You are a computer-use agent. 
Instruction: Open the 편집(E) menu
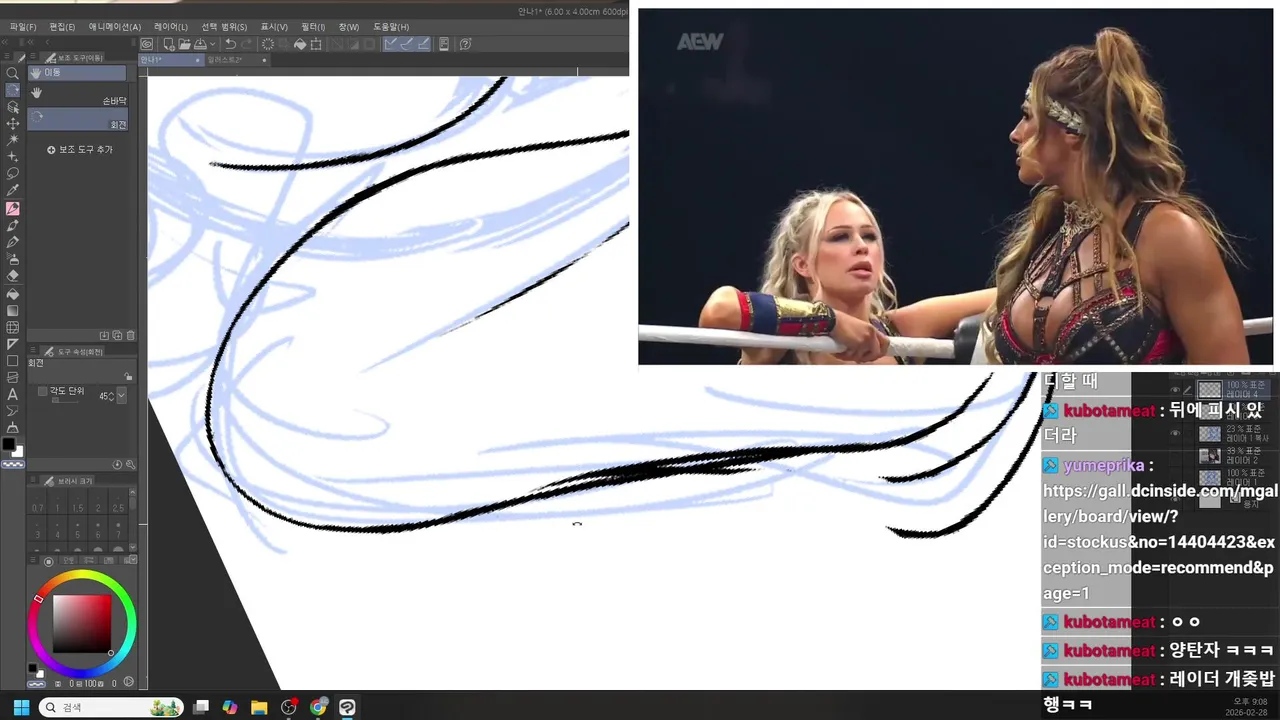(62, 27)
